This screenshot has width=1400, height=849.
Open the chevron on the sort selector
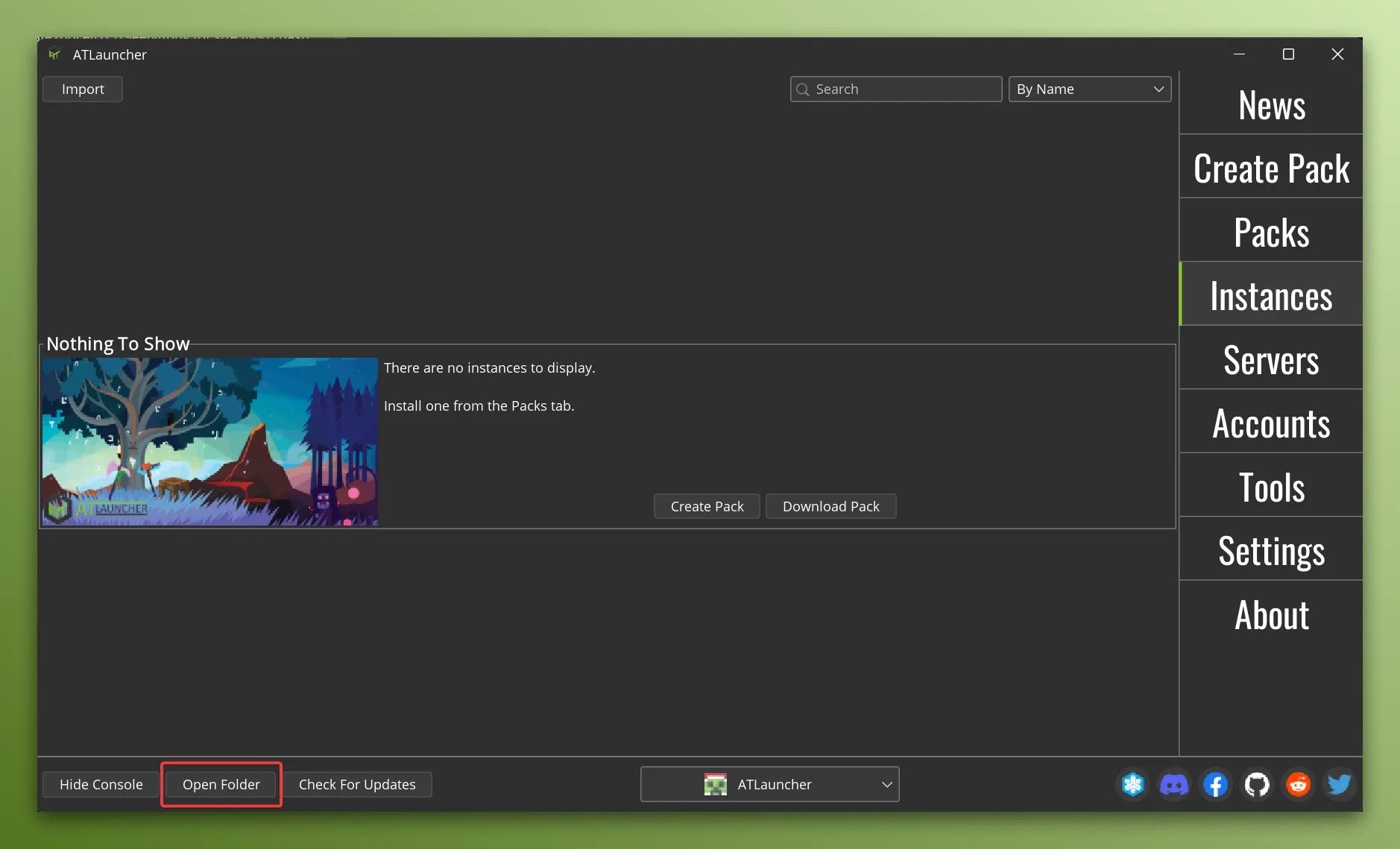1156,89
